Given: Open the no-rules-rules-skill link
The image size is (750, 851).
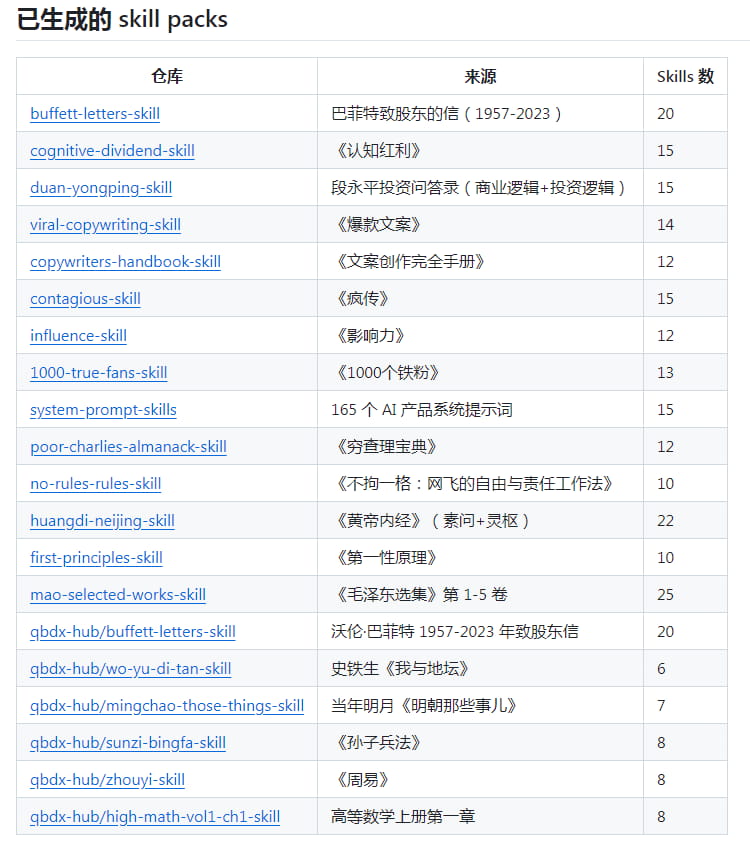Looking at the screenshot, I should [96, 483].
